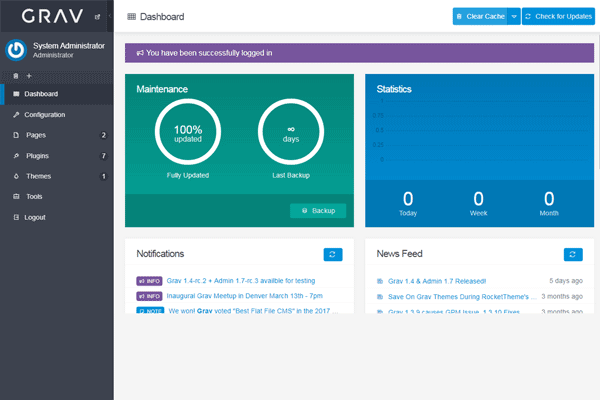Image resolution: width=600 pixels, height=400 pixels.
Task: Start a Backup from Maintenance panel
Action: click(318, 211)
